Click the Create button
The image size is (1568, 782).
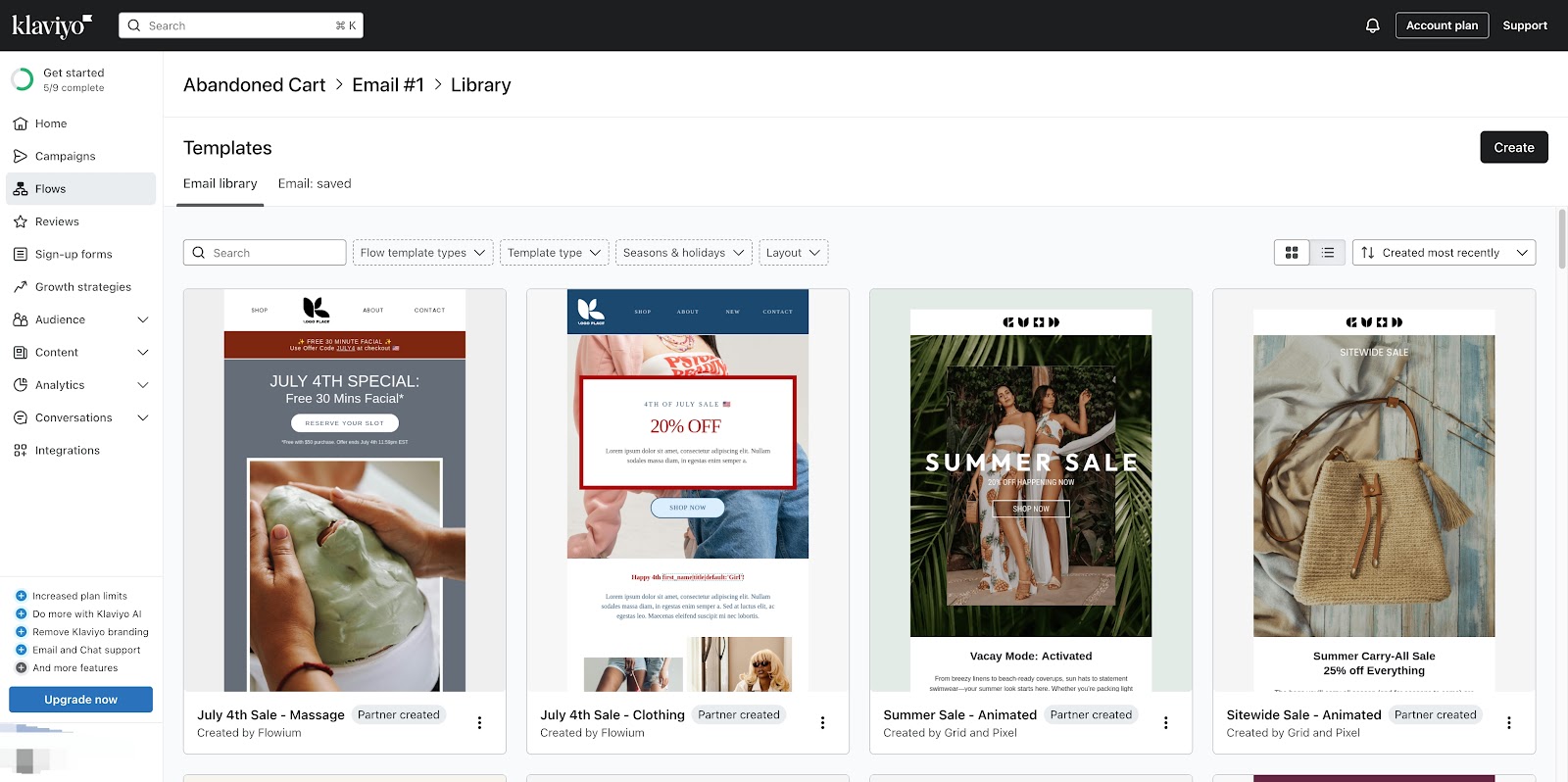click(x=1514, y=147)
